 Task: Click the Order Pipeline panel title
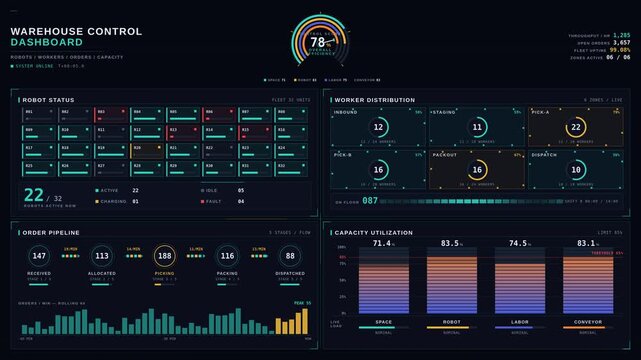[51, 233]
